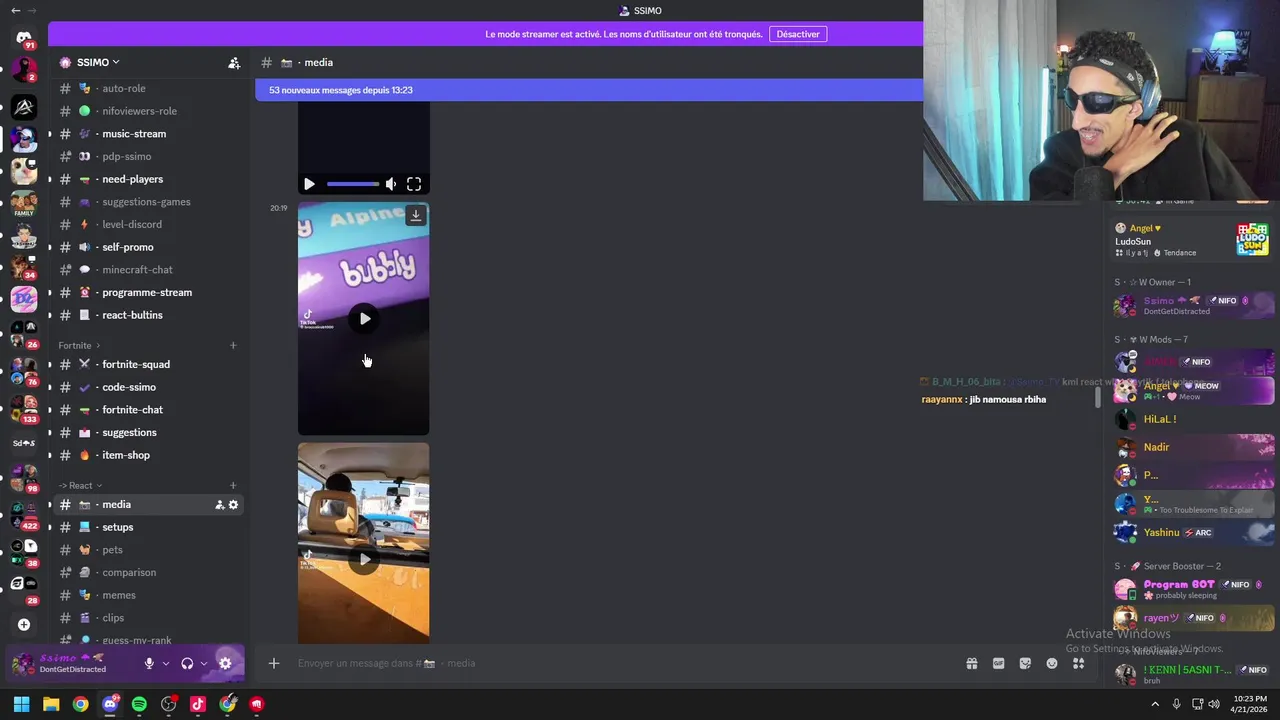Collapse the Fortnite channel category
1280x720 pixels.
79,345
